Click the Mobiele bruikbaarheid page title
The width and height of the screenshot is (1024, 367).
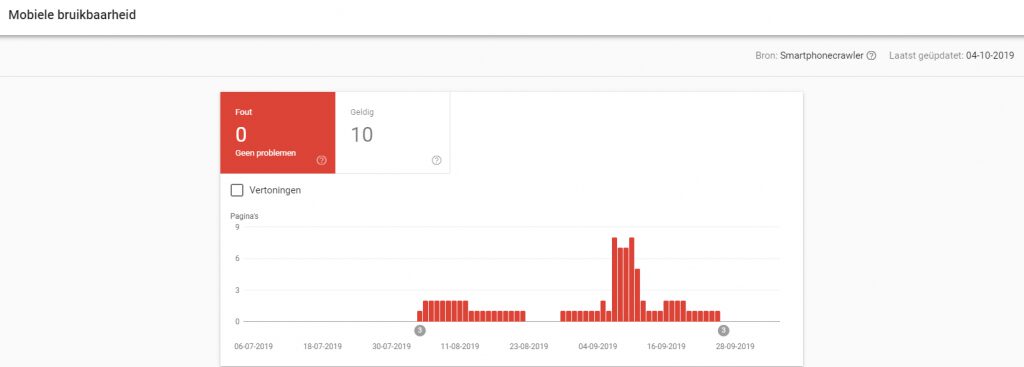point(72,15)
